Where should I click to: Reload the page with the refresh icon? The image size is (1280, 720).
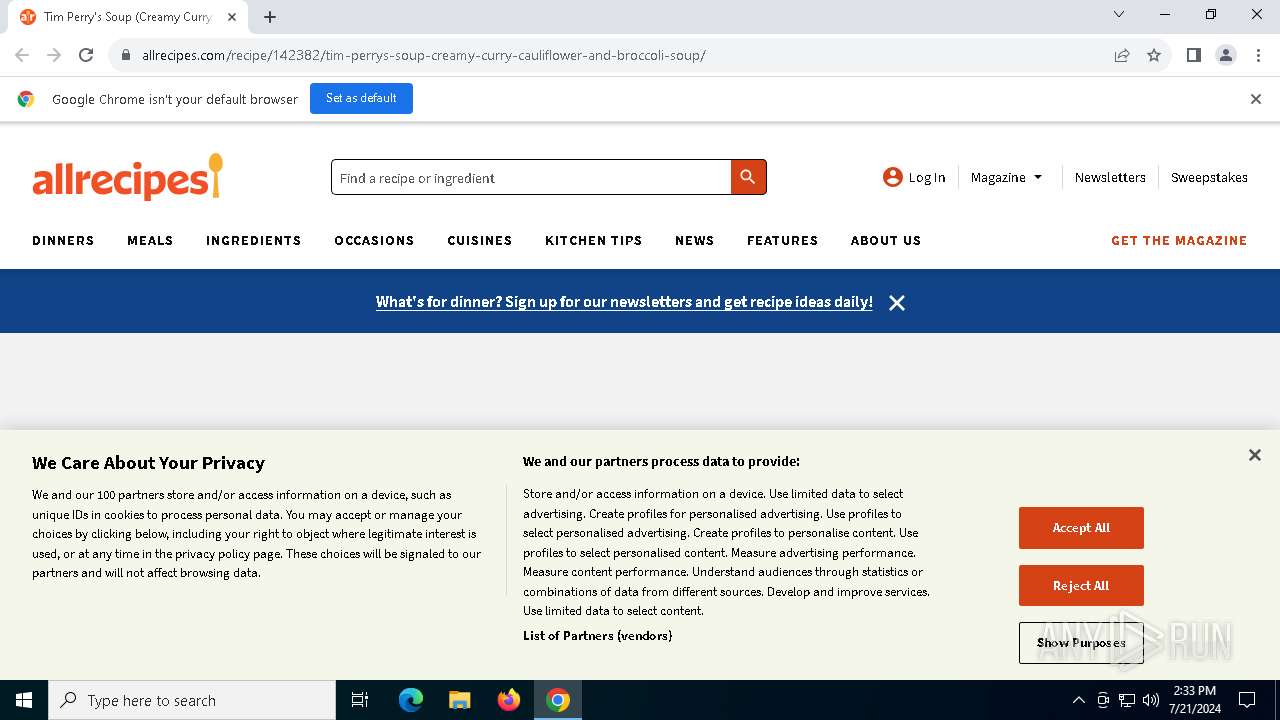(86, 55)
